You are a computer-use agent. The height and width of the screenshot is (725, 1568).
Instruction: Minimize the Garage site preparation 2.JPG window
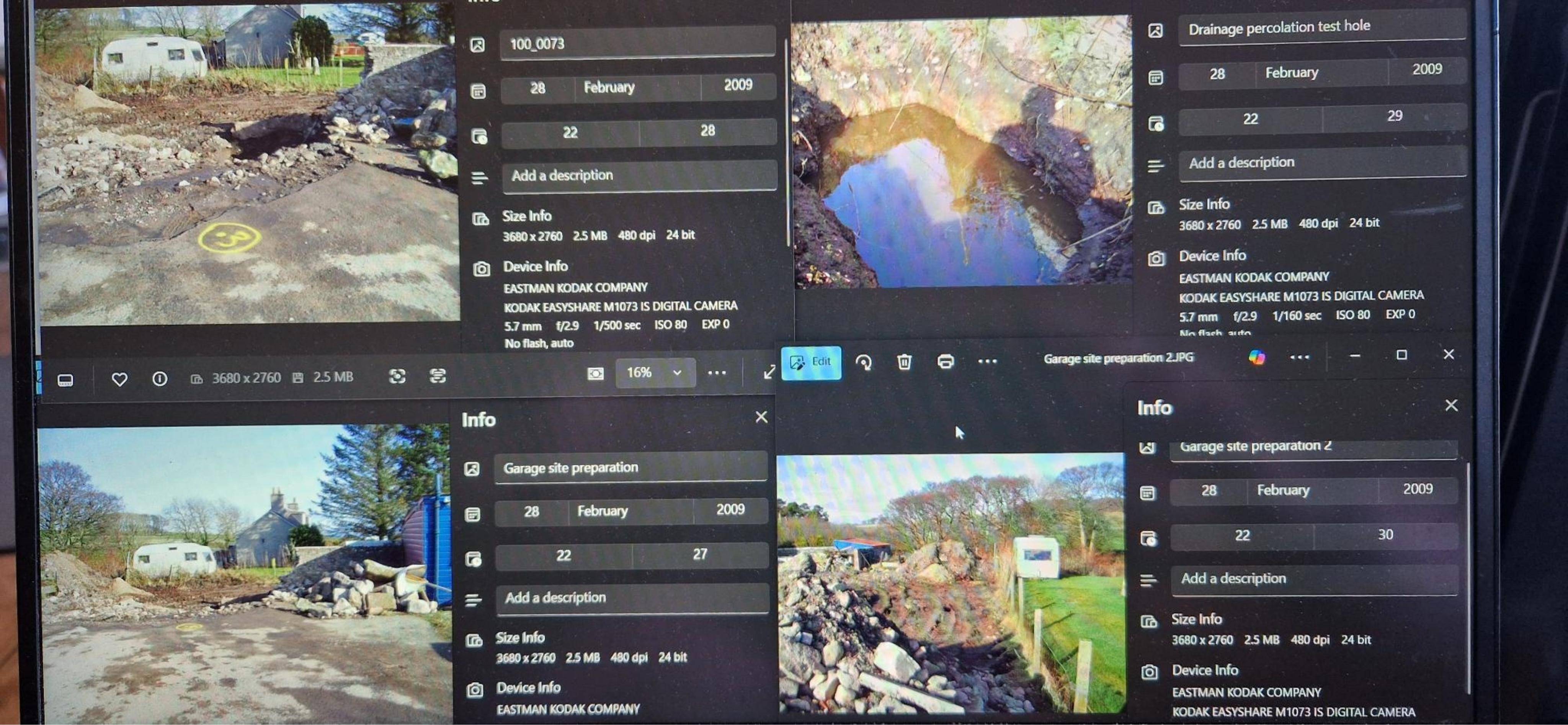(x=1354, y=355)
